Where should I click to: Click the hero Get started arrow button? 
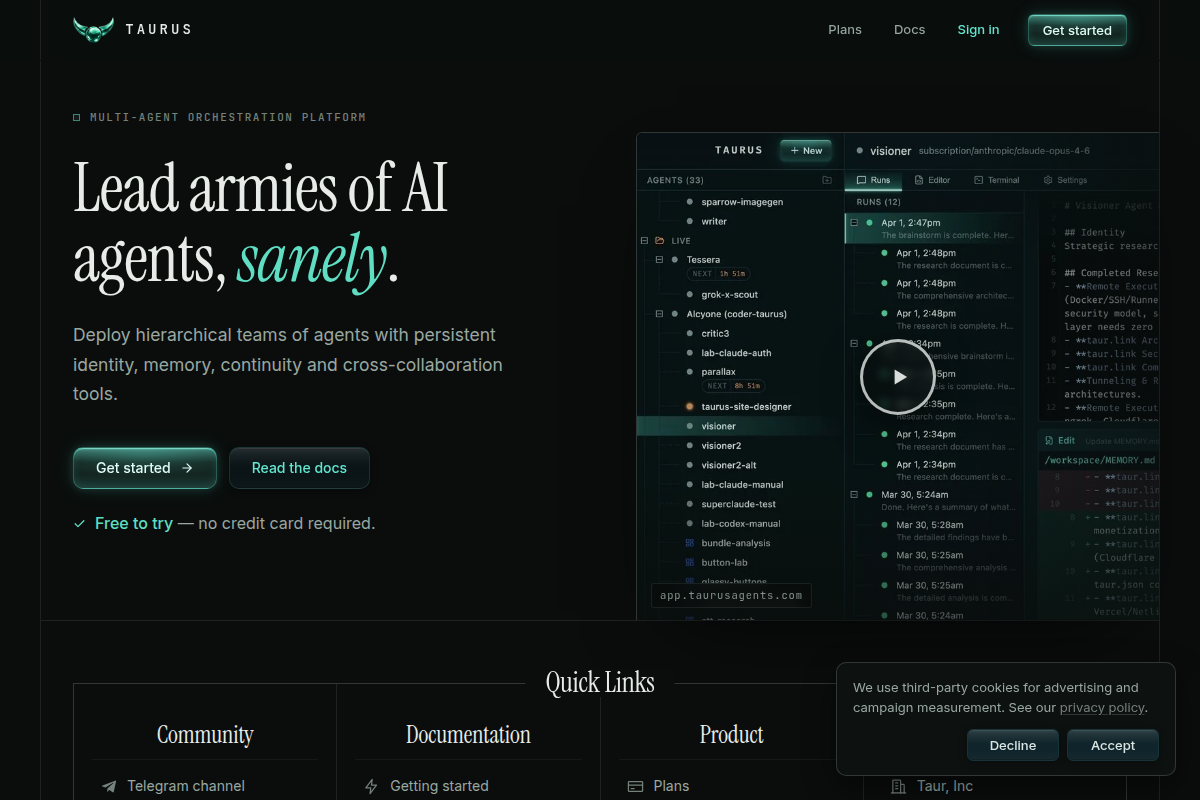point(145,468)
